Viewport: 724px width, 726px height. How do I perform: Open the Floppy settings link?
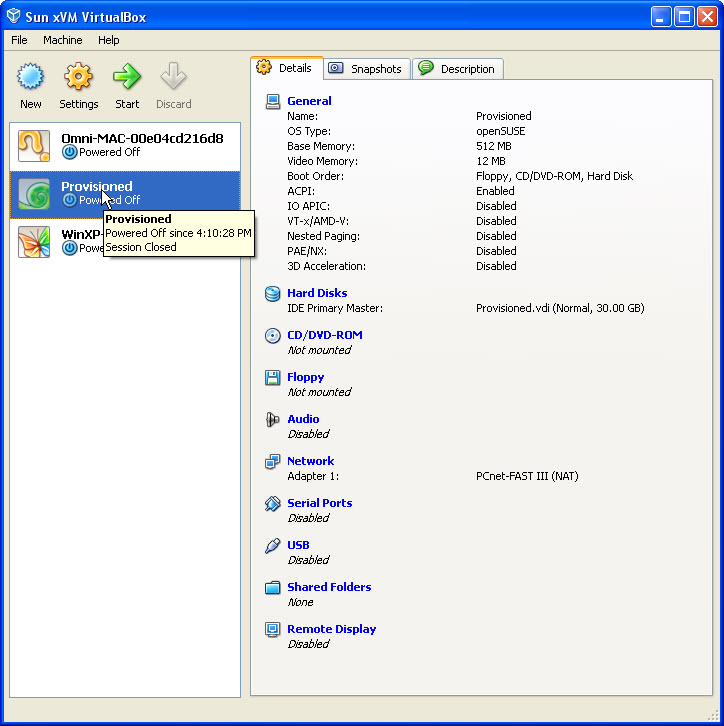[306, 377]
